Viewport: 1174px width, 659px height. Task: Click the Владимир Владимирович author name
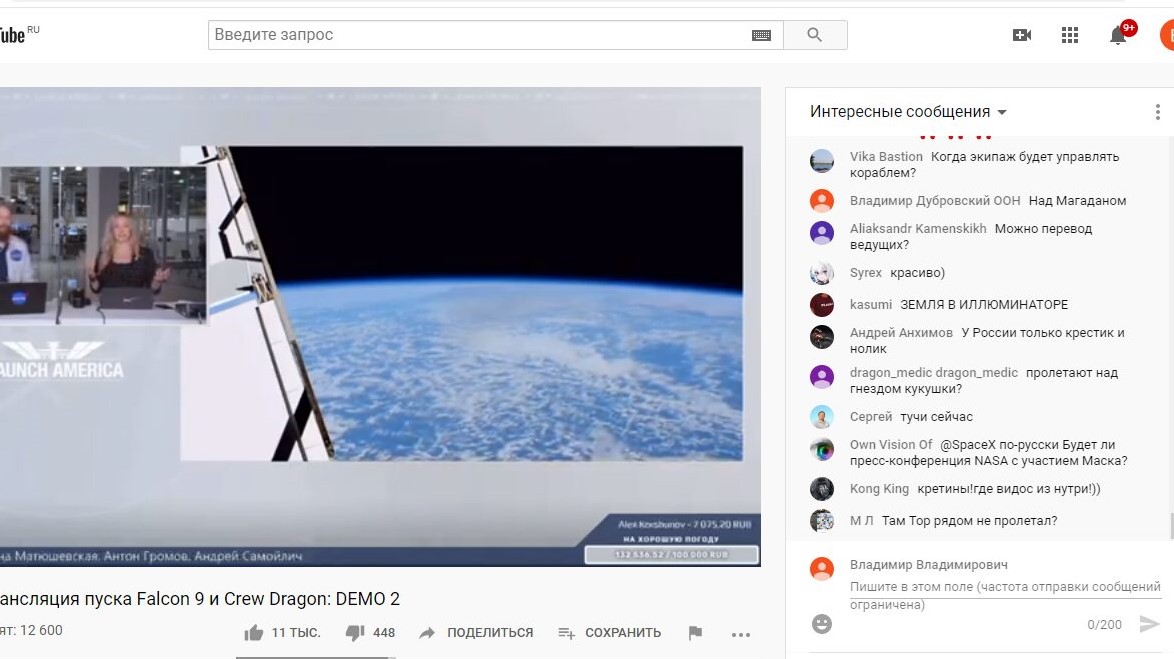point(928,565)
